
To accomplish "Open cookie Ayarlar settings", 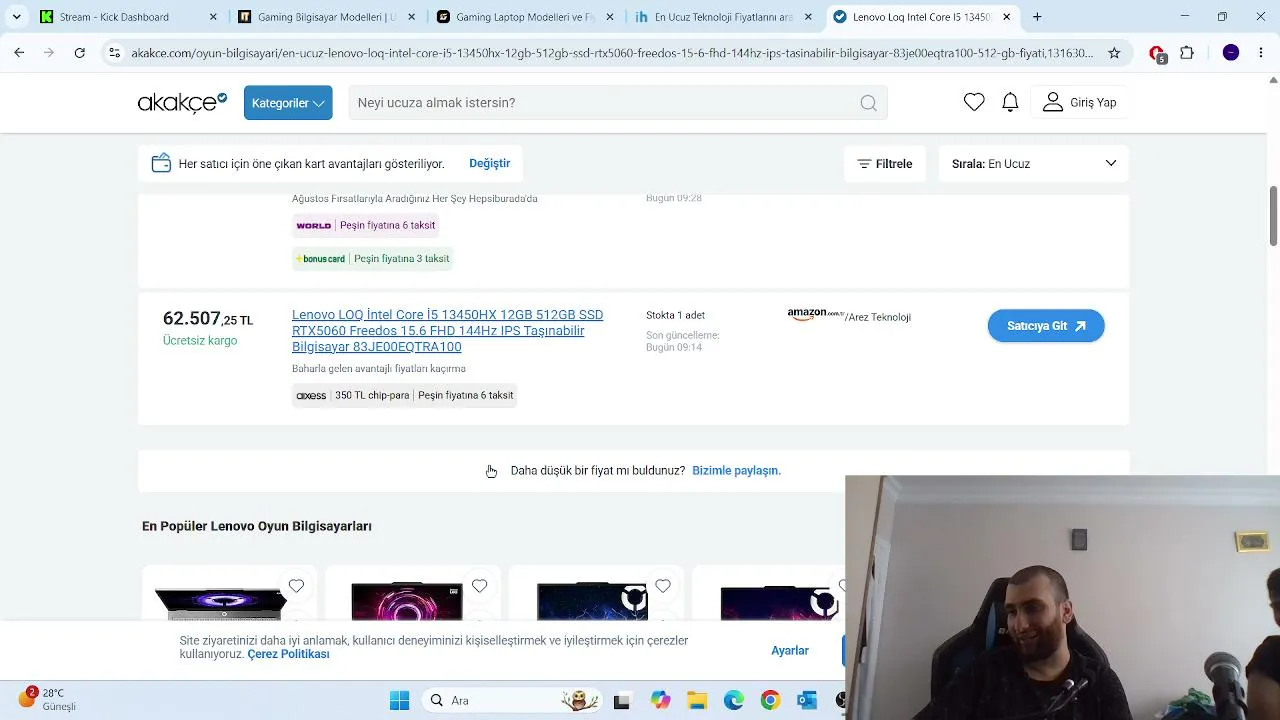I will coord(790,650).
